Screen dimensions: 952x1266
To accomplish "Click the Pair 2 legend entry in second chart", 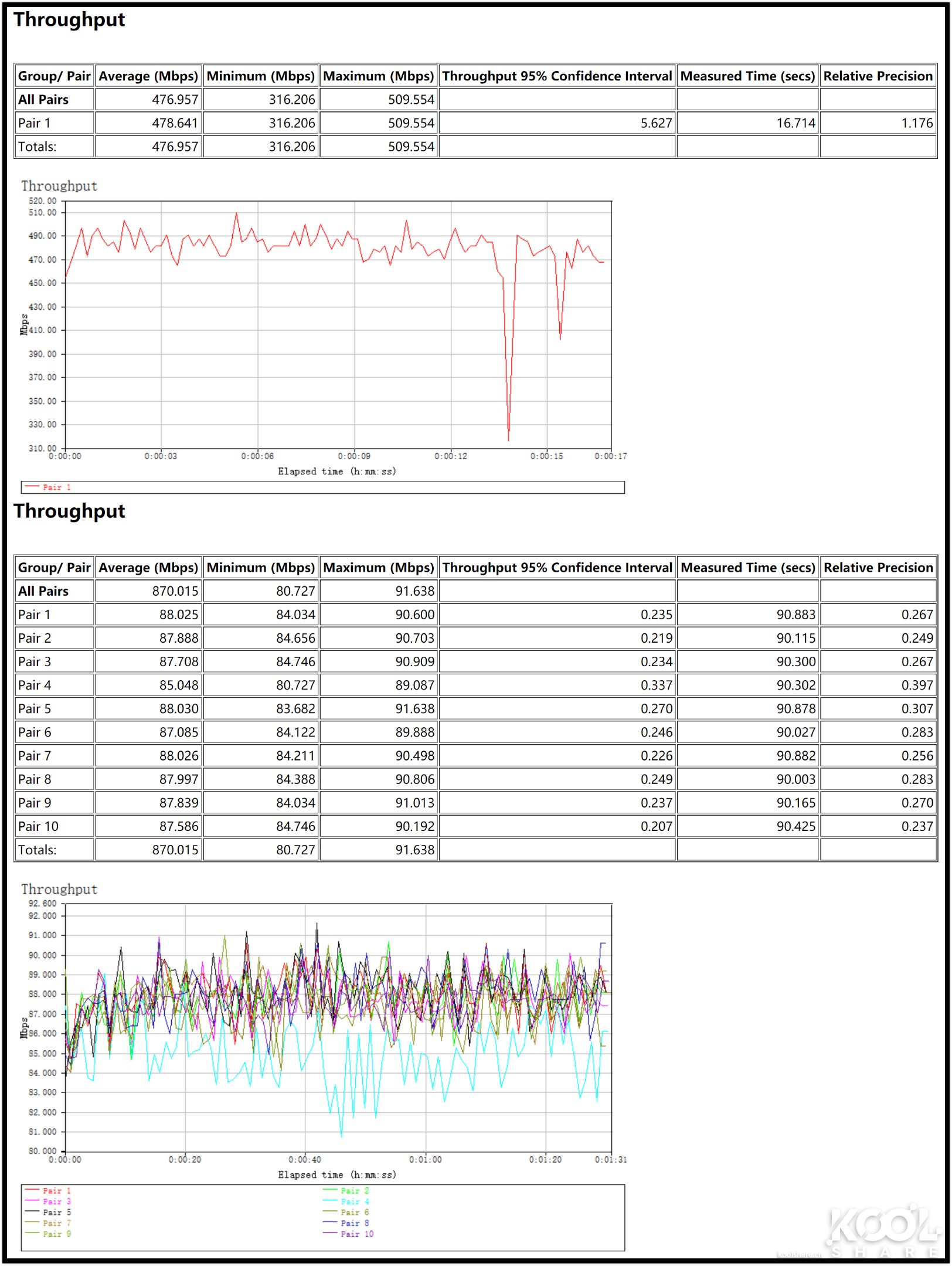I will [346, 1191].
